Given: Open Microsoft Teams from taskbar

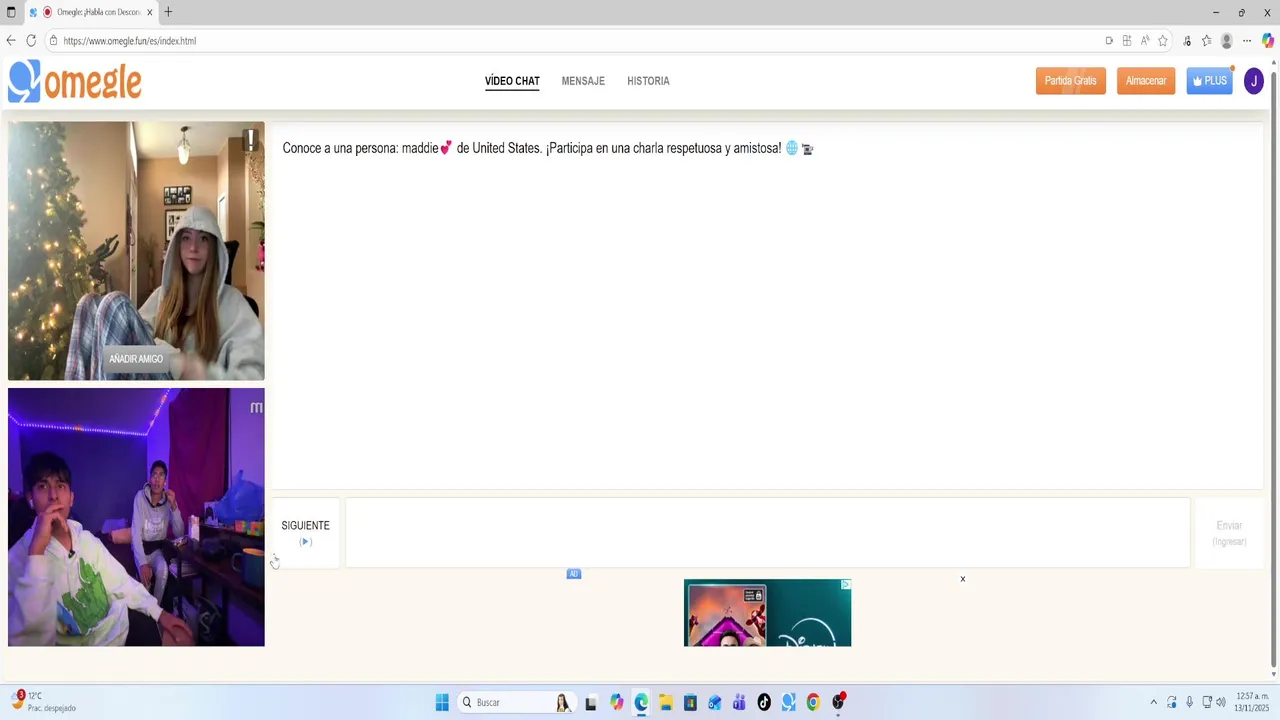Looking at the screenshot, I should coord(739,702).
